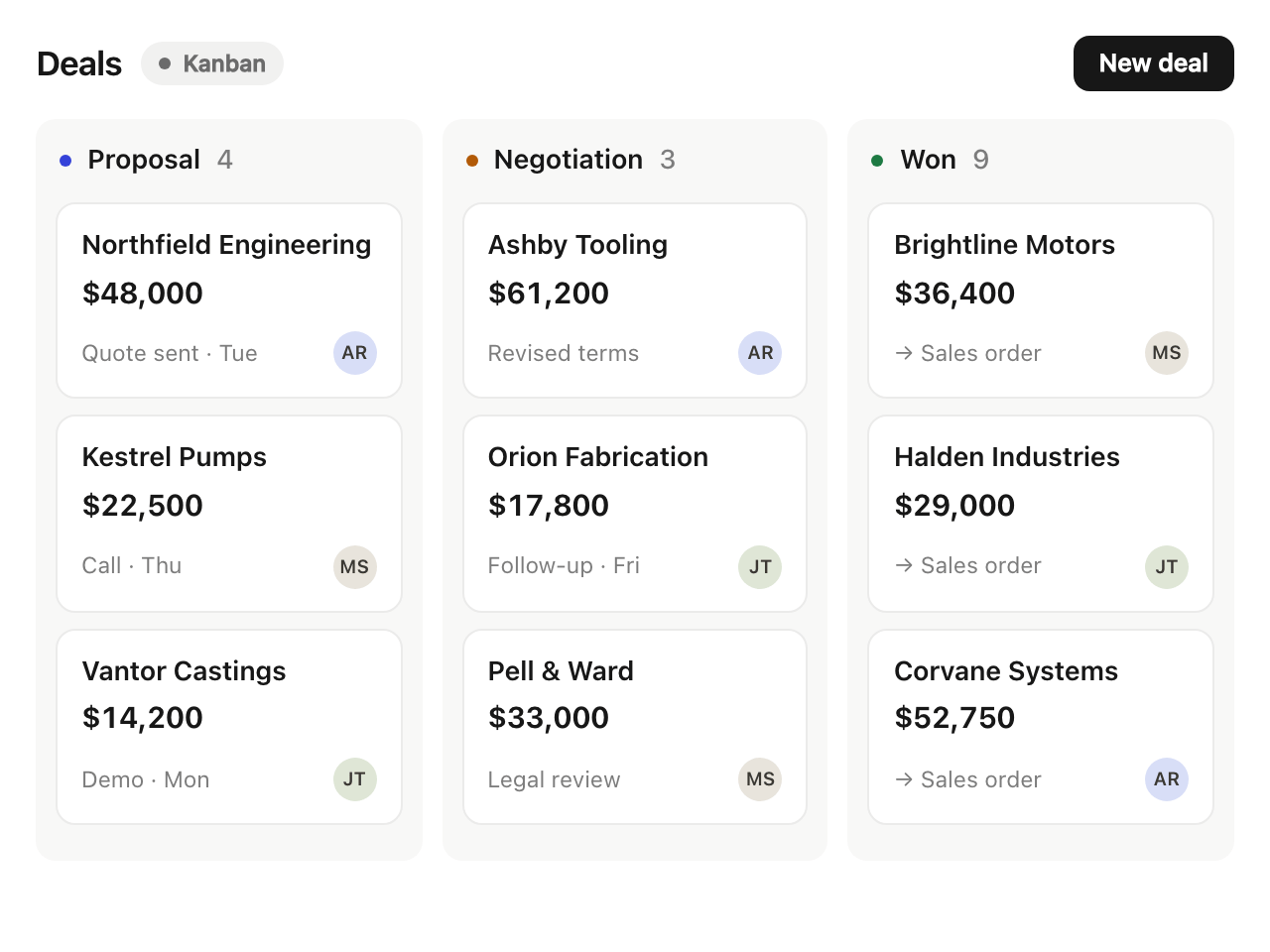Click the 'Legal review' status

click(x=554, y=779)
